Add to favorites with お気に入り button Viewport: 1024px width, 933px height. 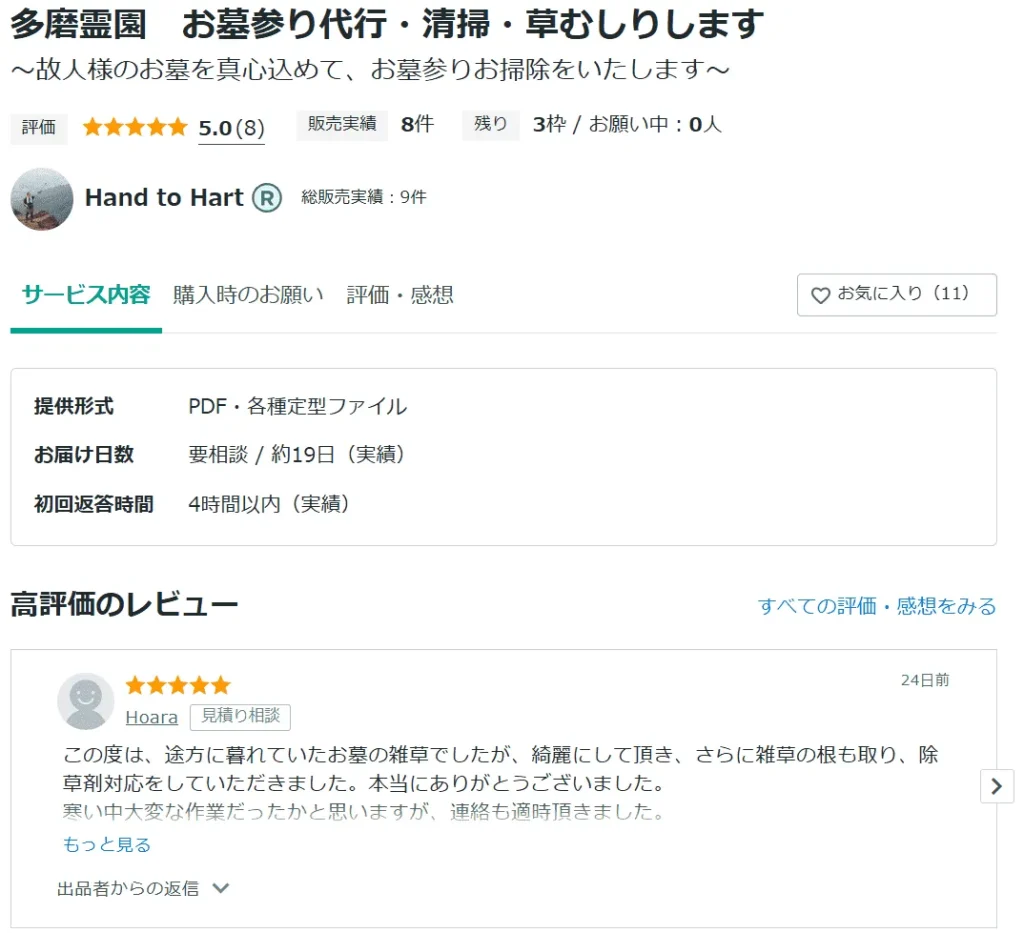click(896, 295)
